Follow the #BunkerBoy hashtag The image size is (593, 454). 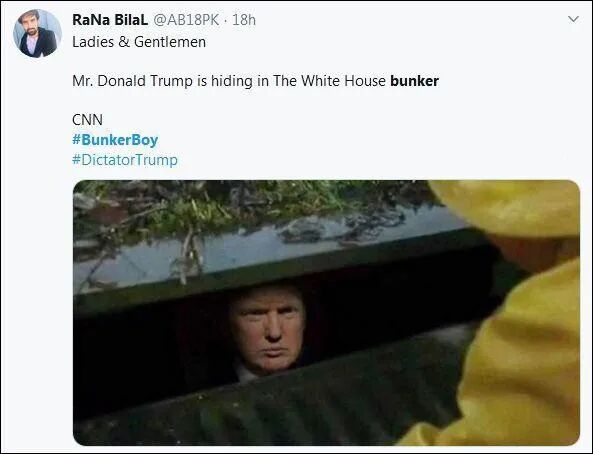115,140
